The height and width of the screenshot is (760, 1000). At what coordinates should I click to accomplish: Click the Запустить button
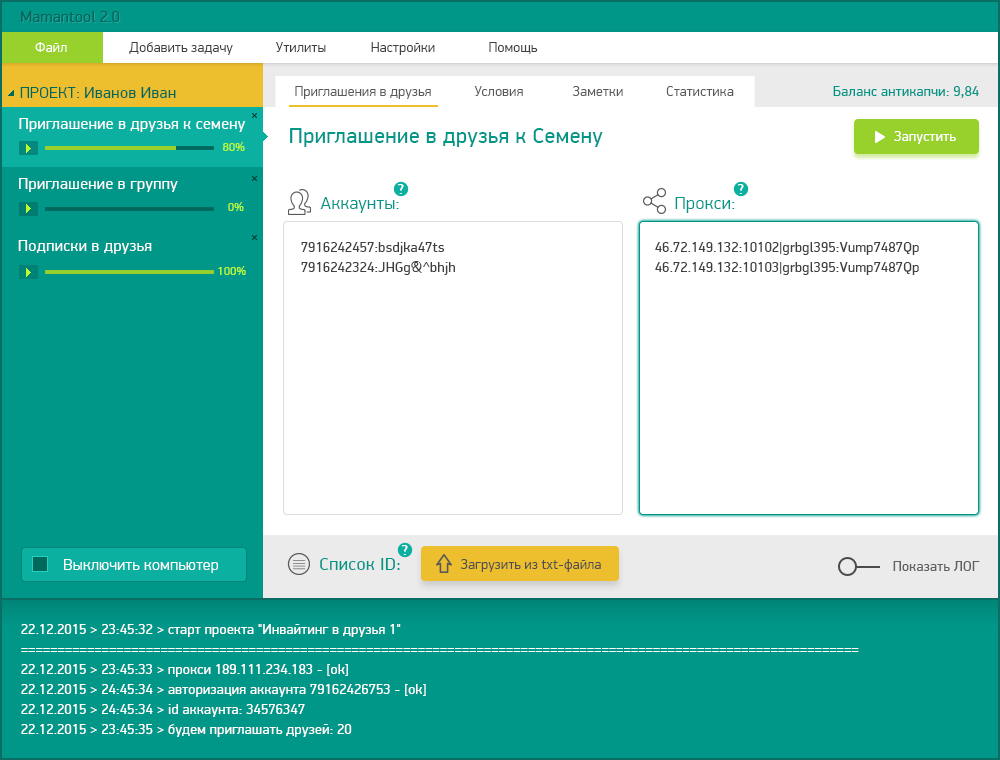916,136
